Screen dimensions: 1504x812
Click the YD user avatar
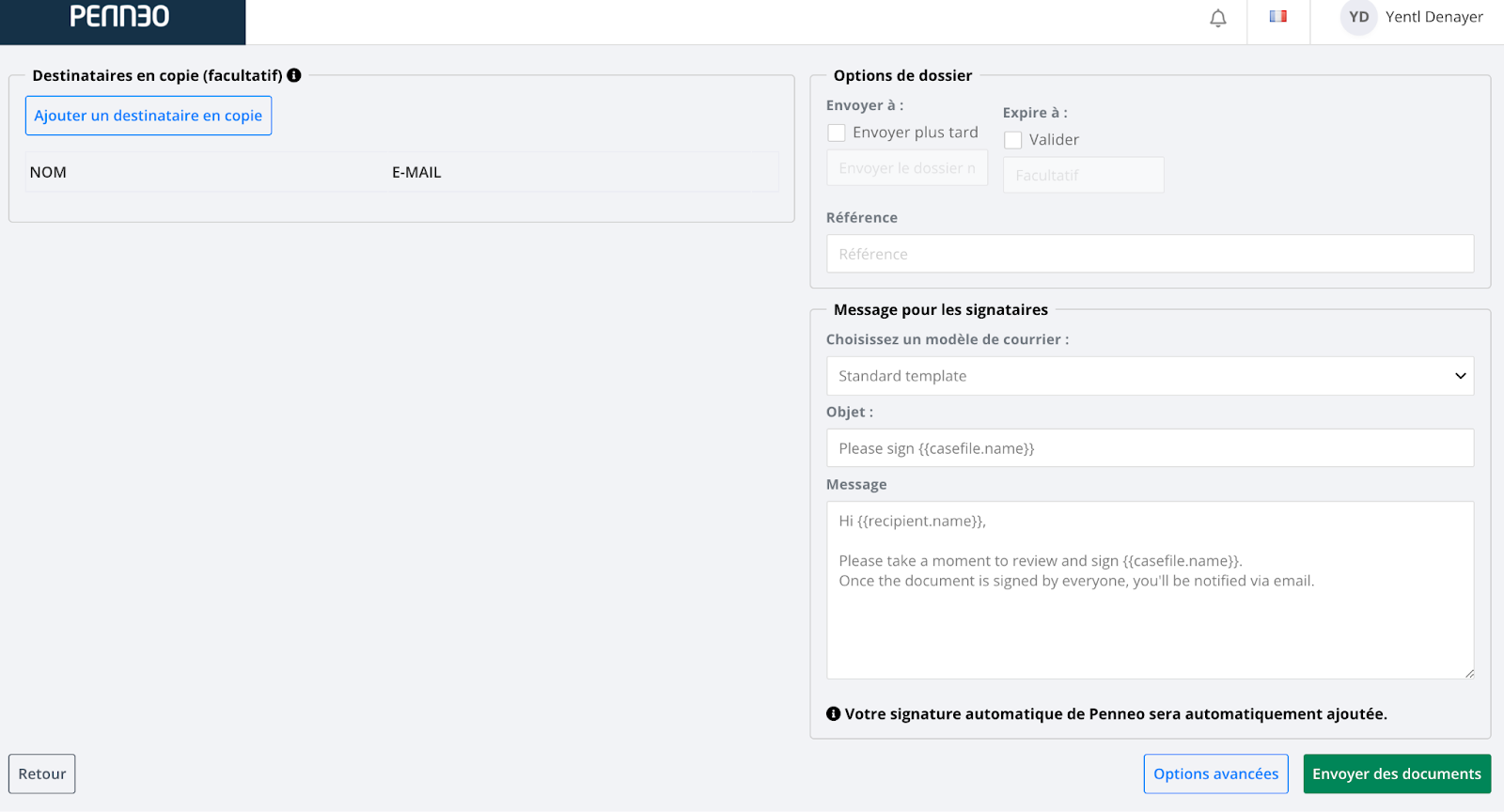(x=1358, y=17)
